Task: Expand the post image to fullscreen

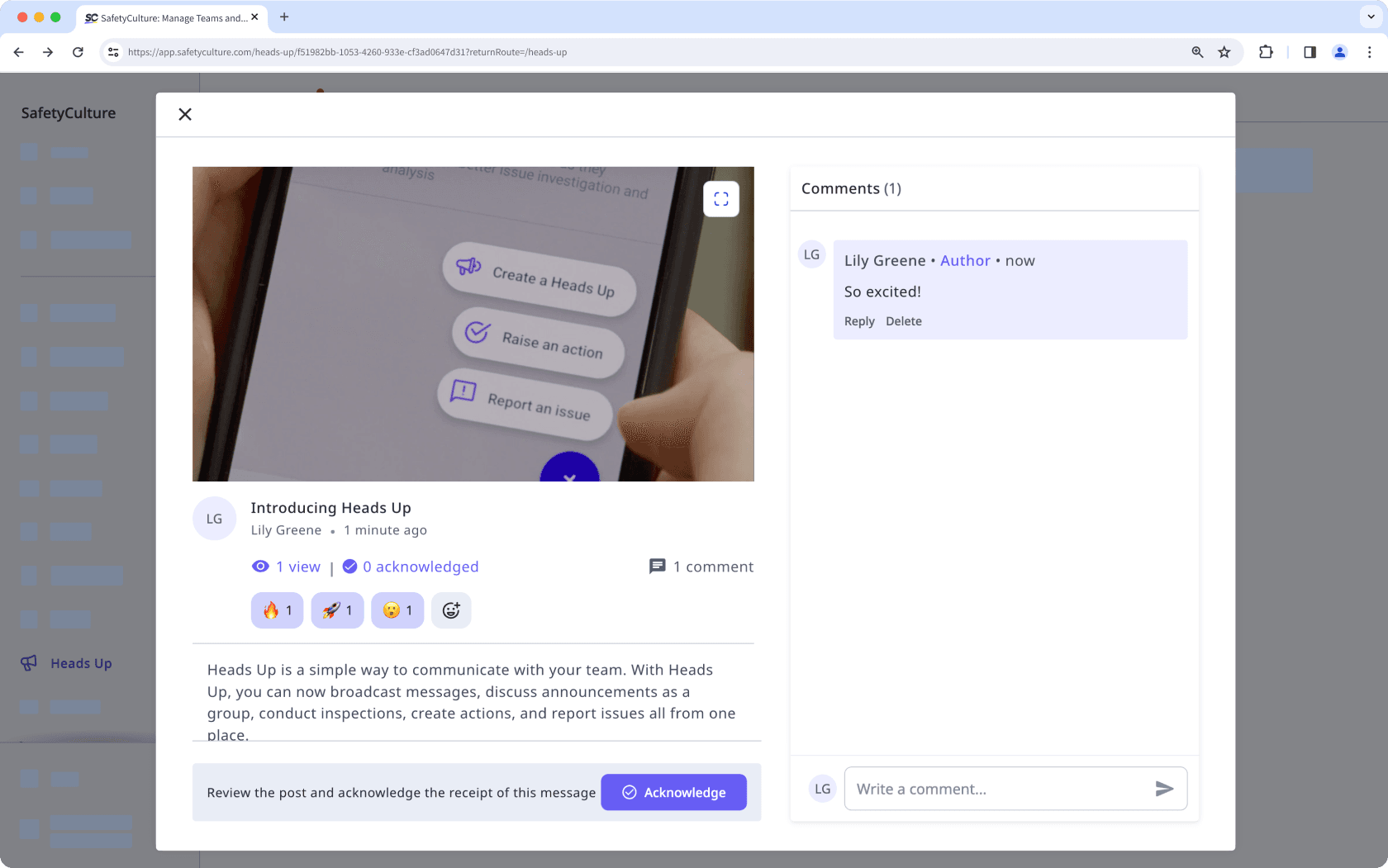Action: click(x=720, y=198)
